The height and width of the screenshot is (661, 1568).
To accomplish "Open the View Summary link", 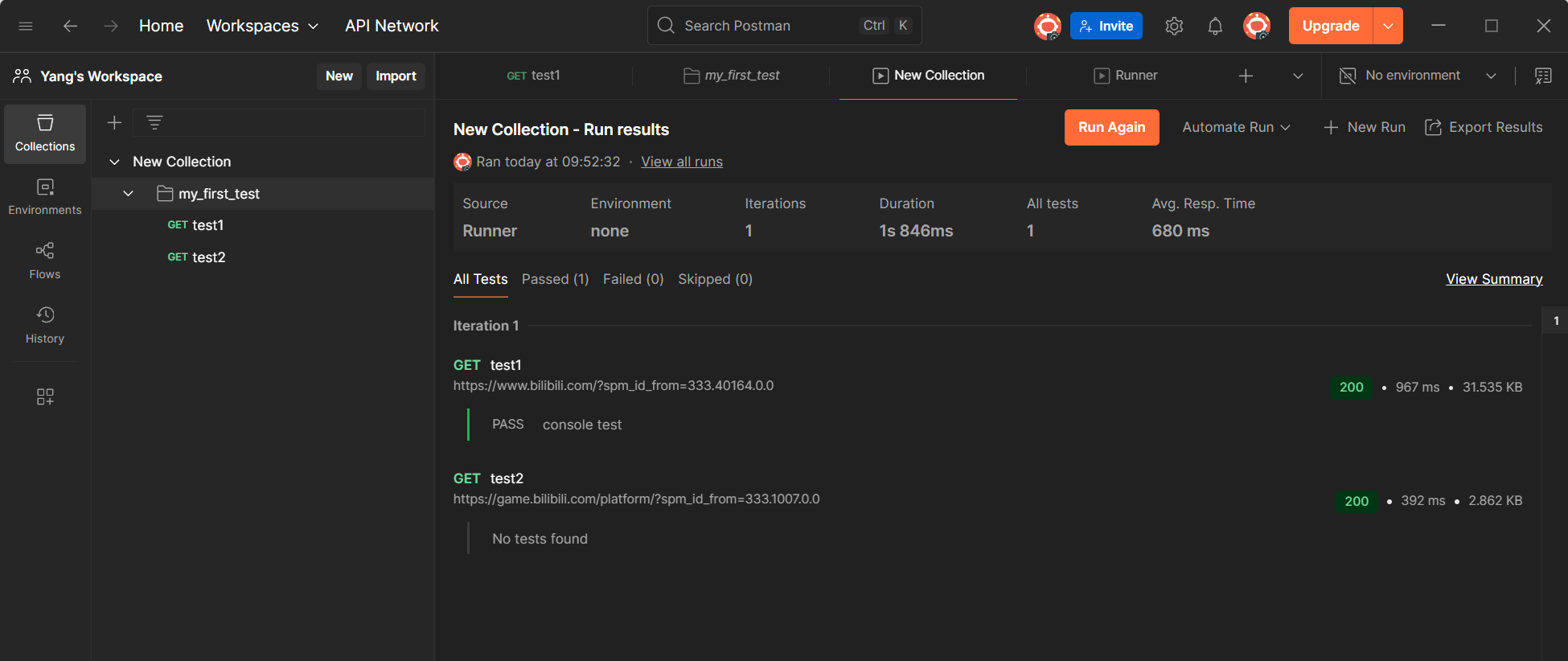I will (x=1494, y=279).
